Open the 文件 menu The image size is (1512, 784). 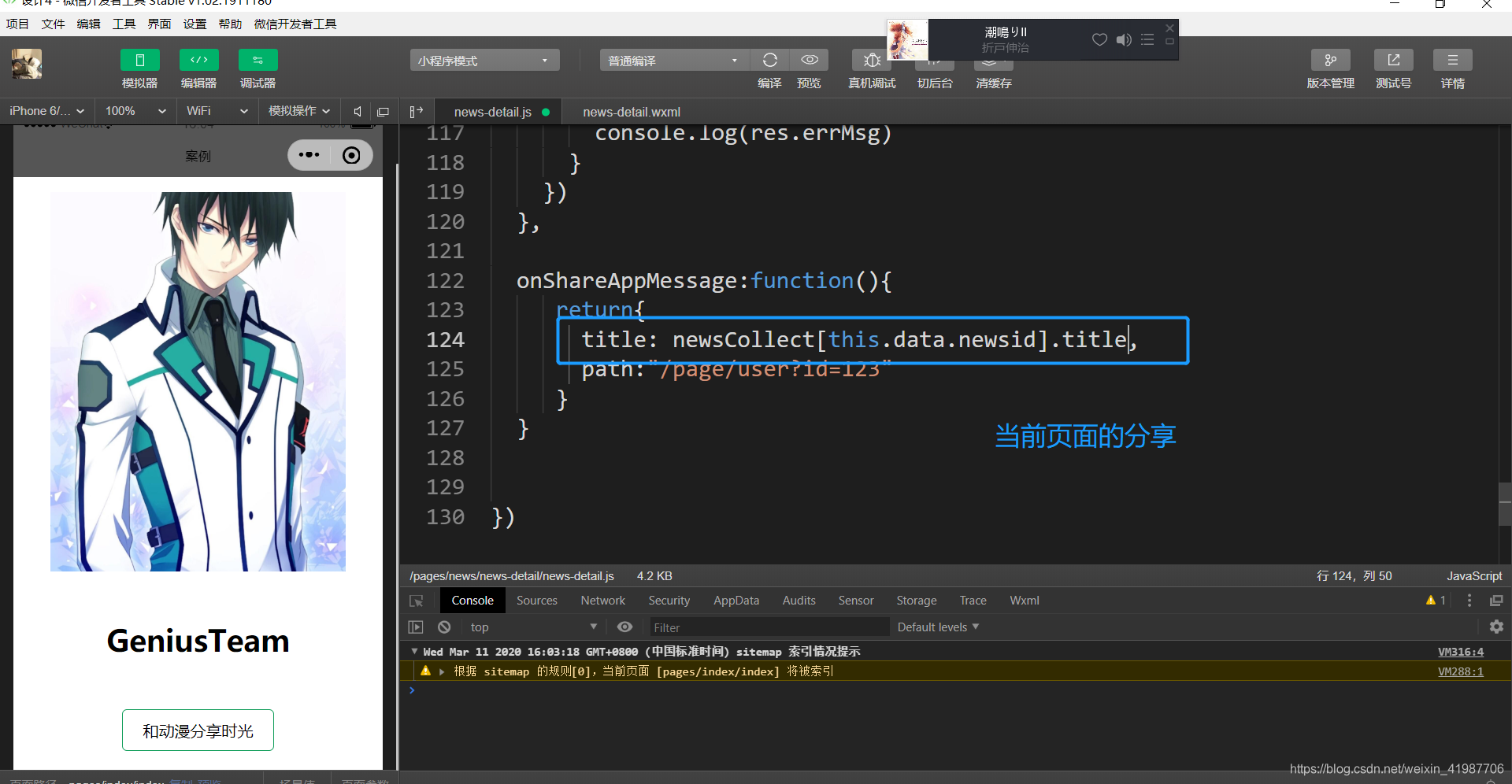click(53, 24)
